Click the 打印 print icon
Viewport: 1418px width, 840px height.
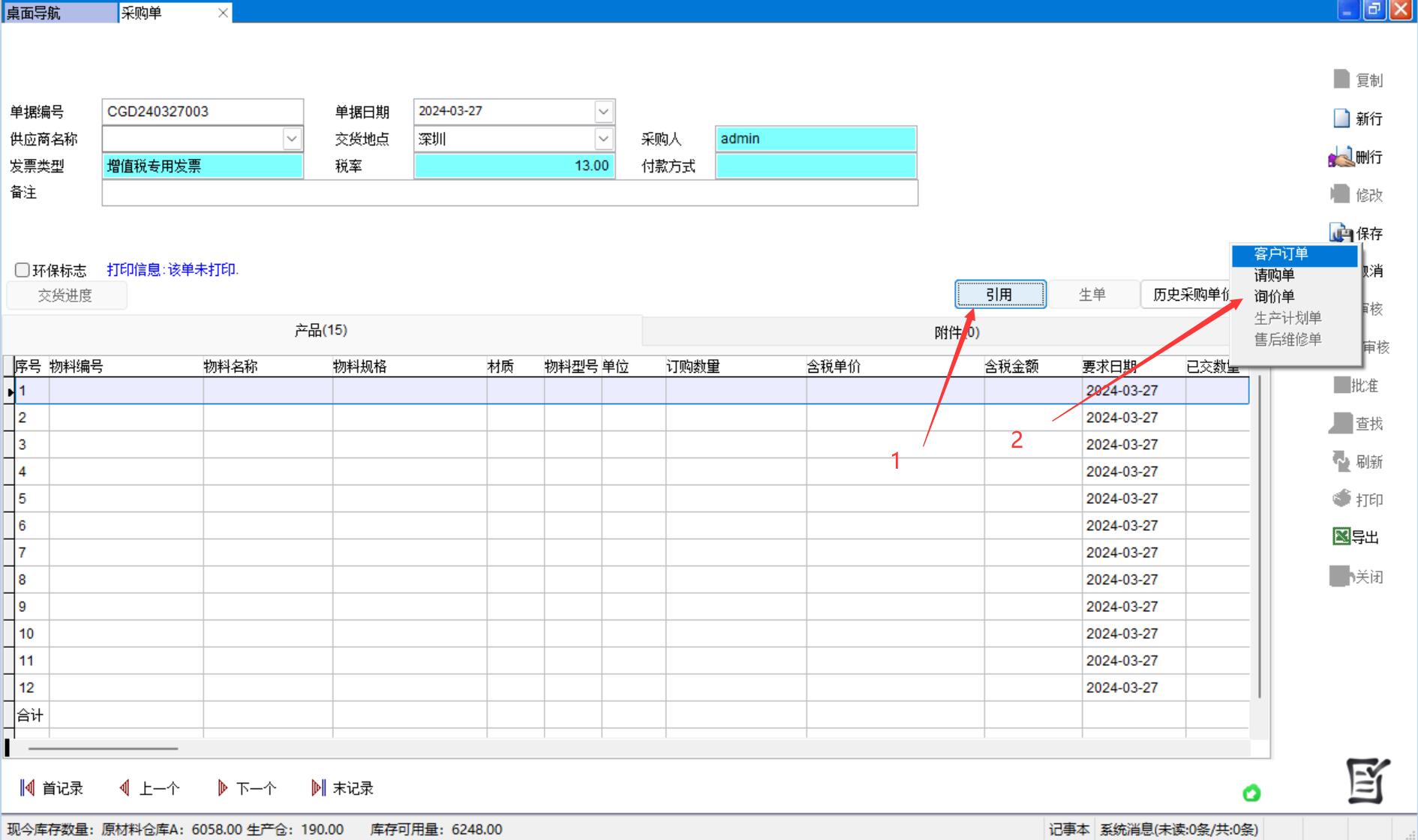(1341, 499)
